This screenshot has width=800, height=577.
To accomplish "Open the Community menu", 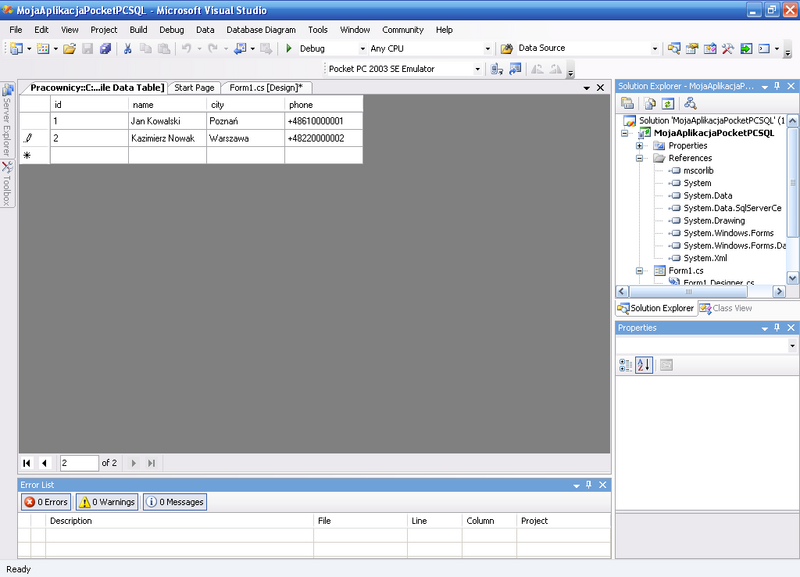I will tap(403, 30).
